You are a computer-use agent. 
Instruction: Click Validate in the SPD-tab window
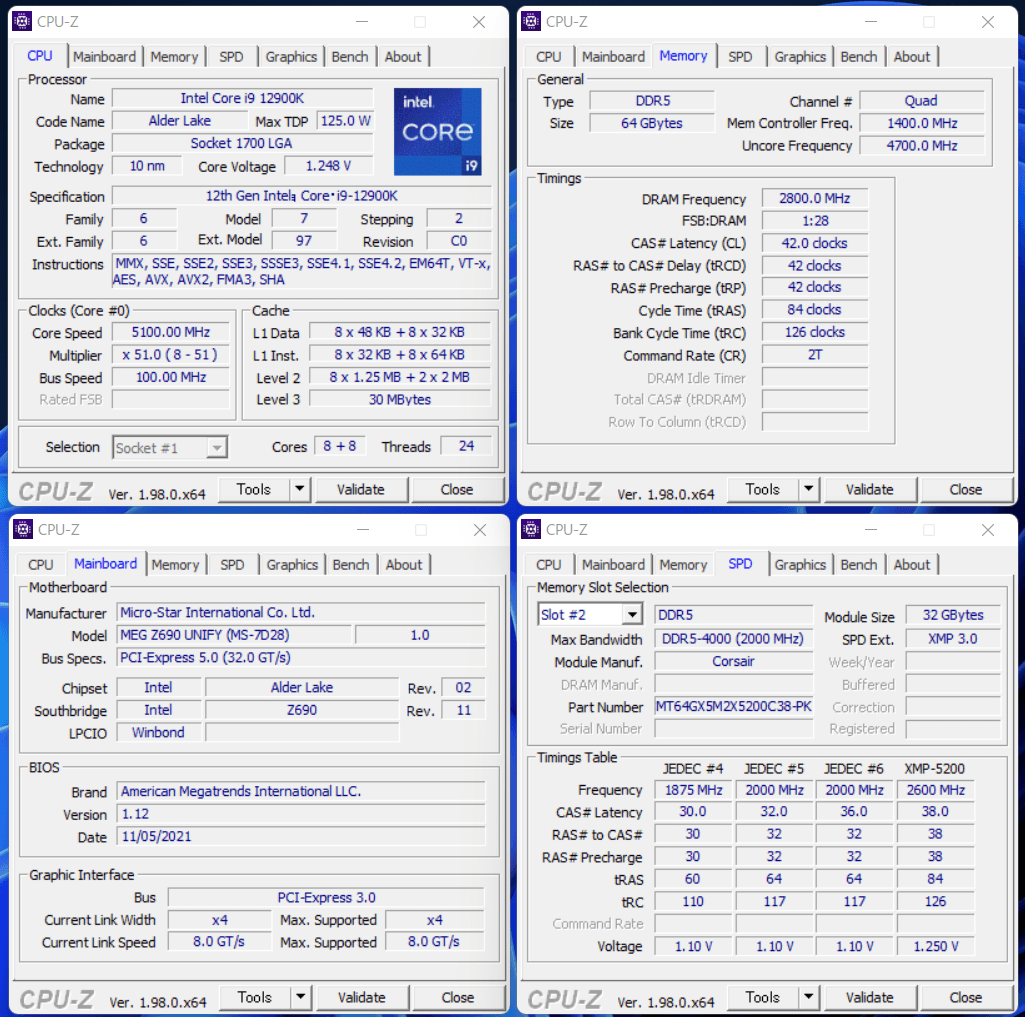(870, 997)
